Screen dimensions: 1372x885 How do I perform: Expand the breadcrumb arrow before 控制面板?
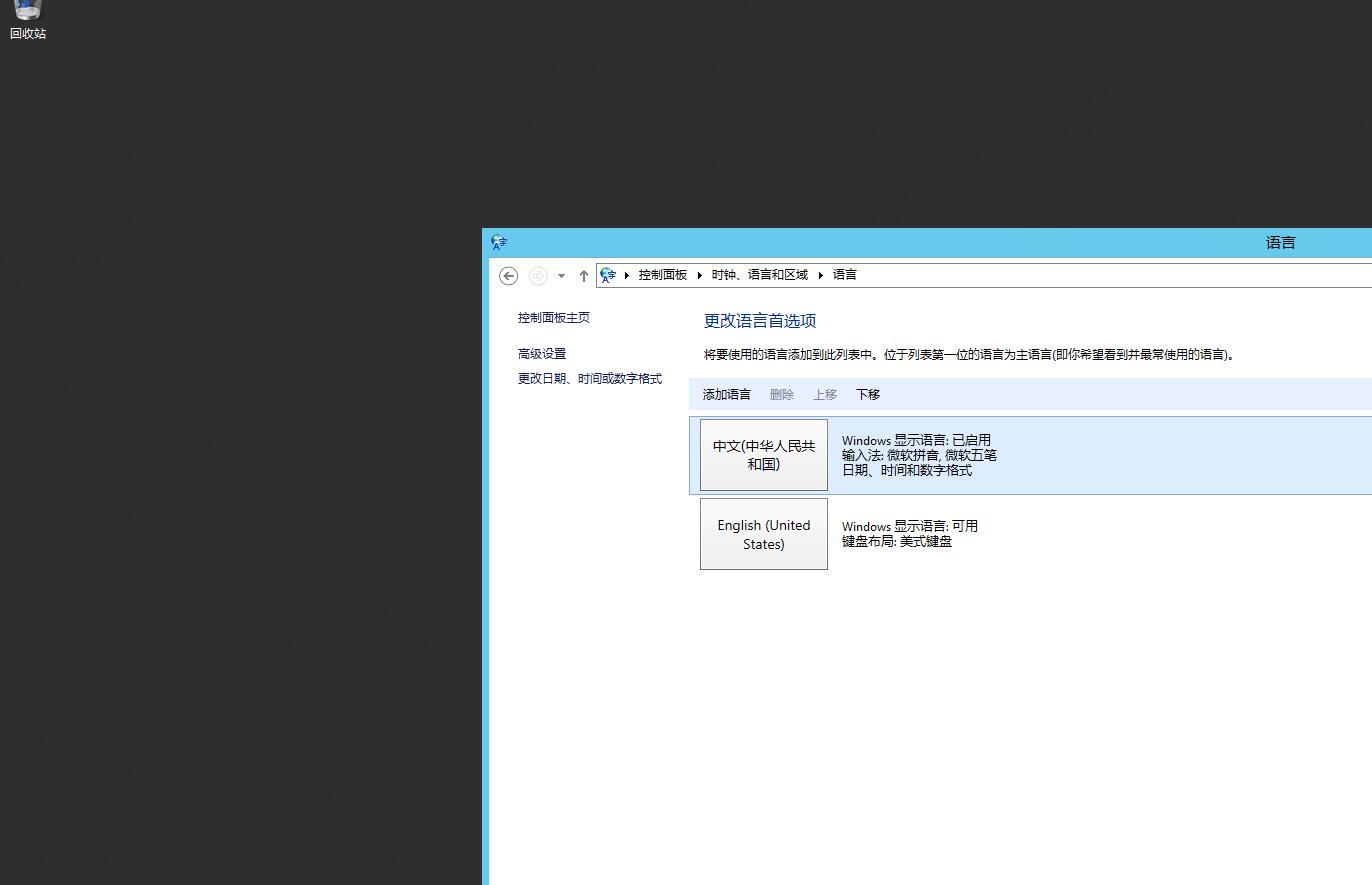click(627, 275)
